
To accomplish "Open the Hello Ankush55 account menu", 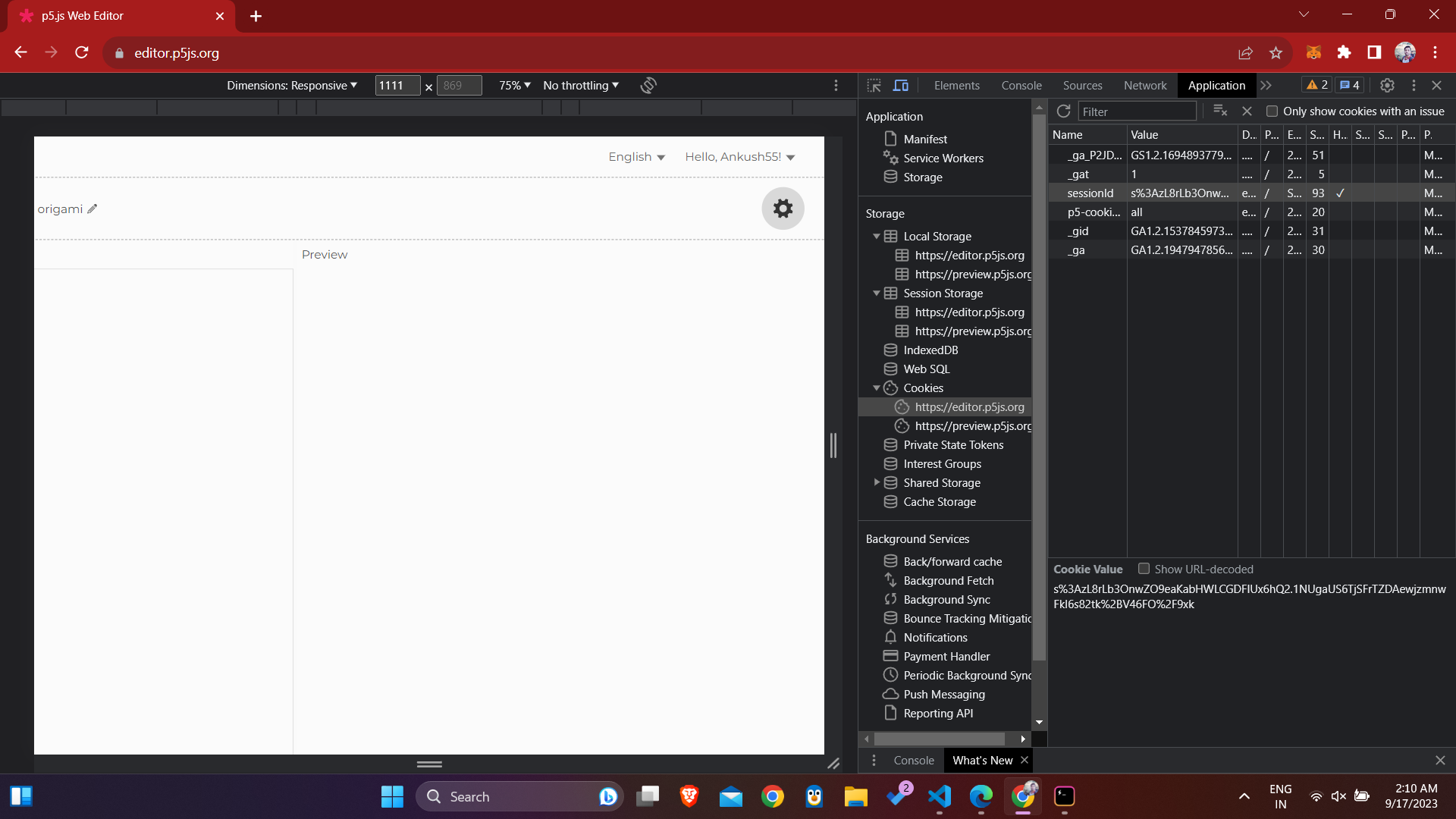I will coord(740,157).
